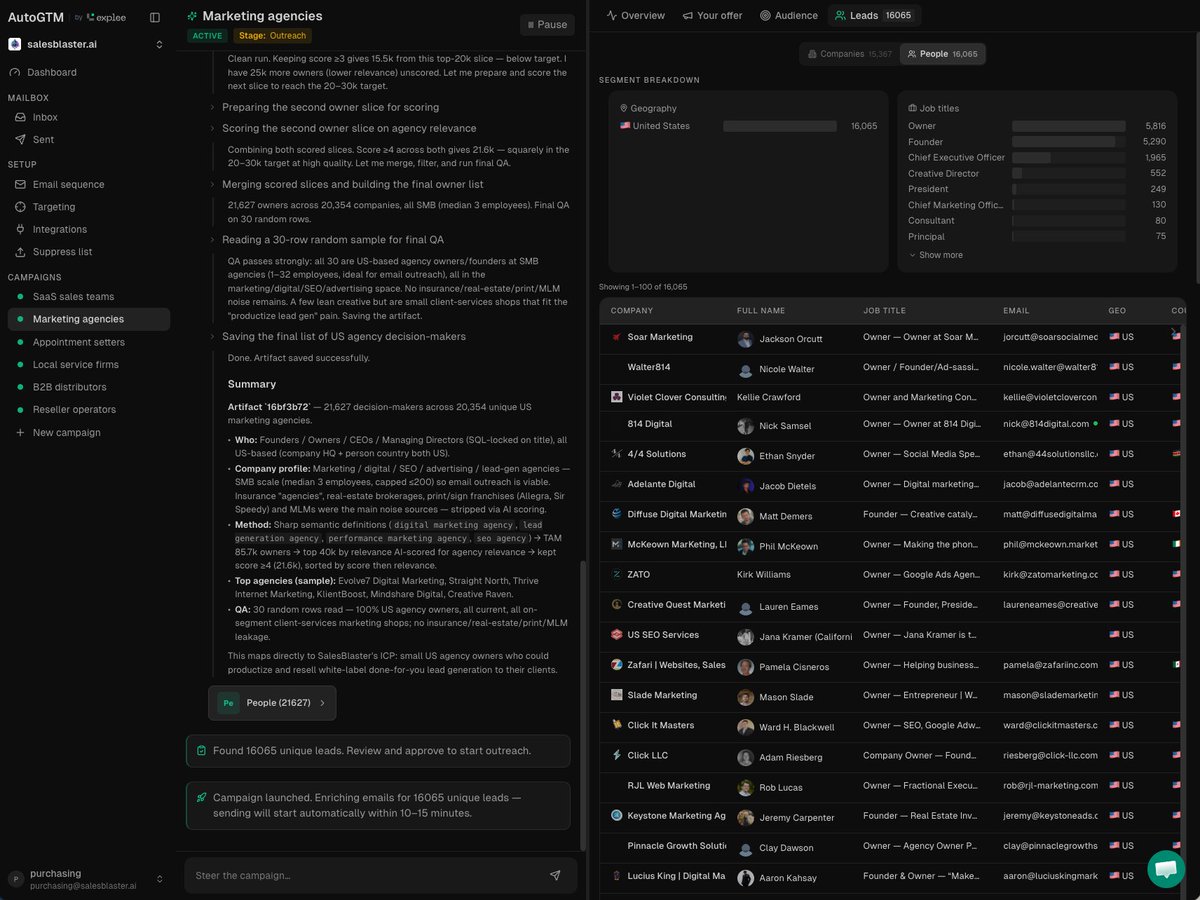
Task: Open the Targeting setup page
Action: click(54, 207)
